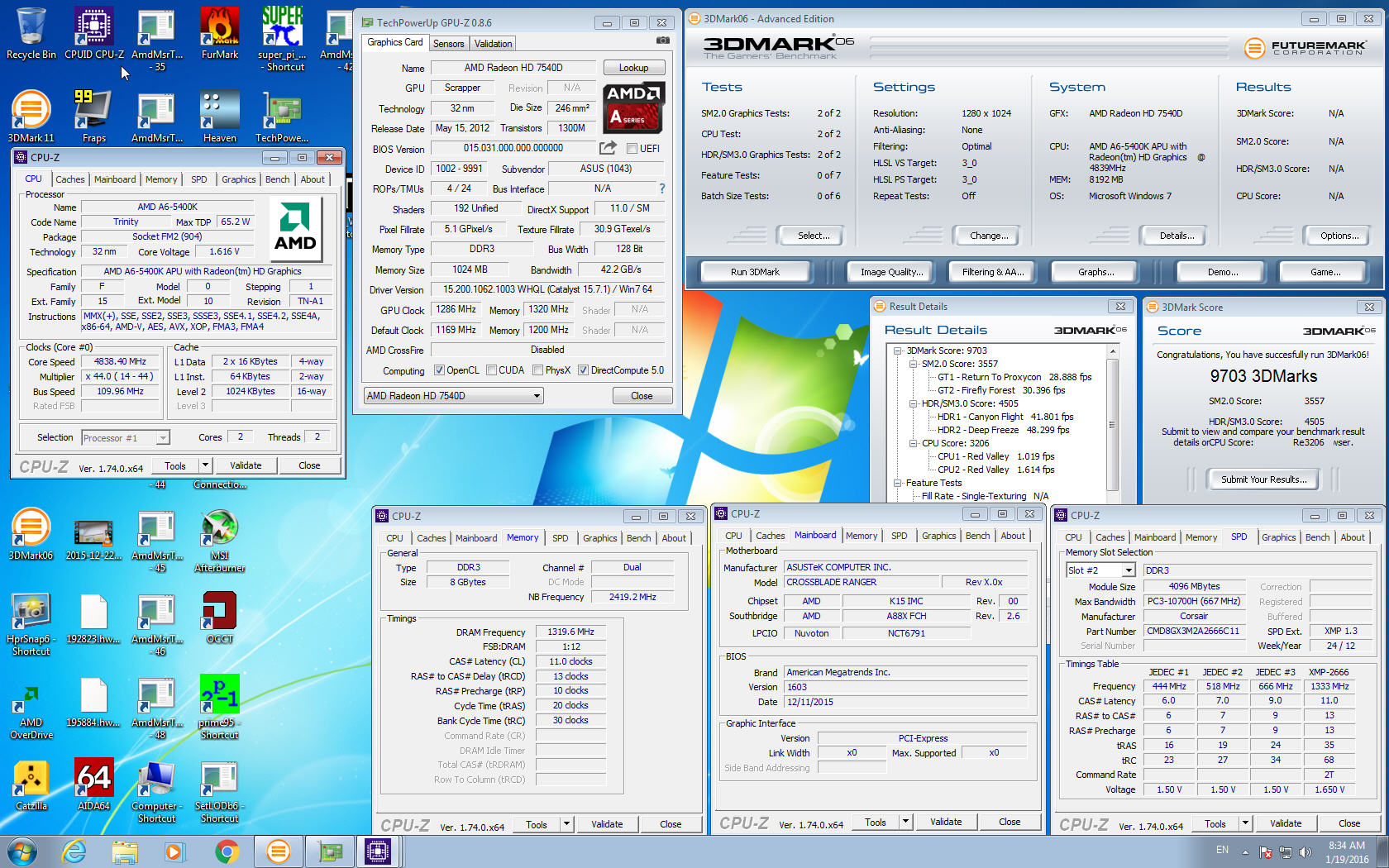Collapse 3DMark Score tree node
The height and width of the screenshot is (868, 1389).
tap(898, 351)
